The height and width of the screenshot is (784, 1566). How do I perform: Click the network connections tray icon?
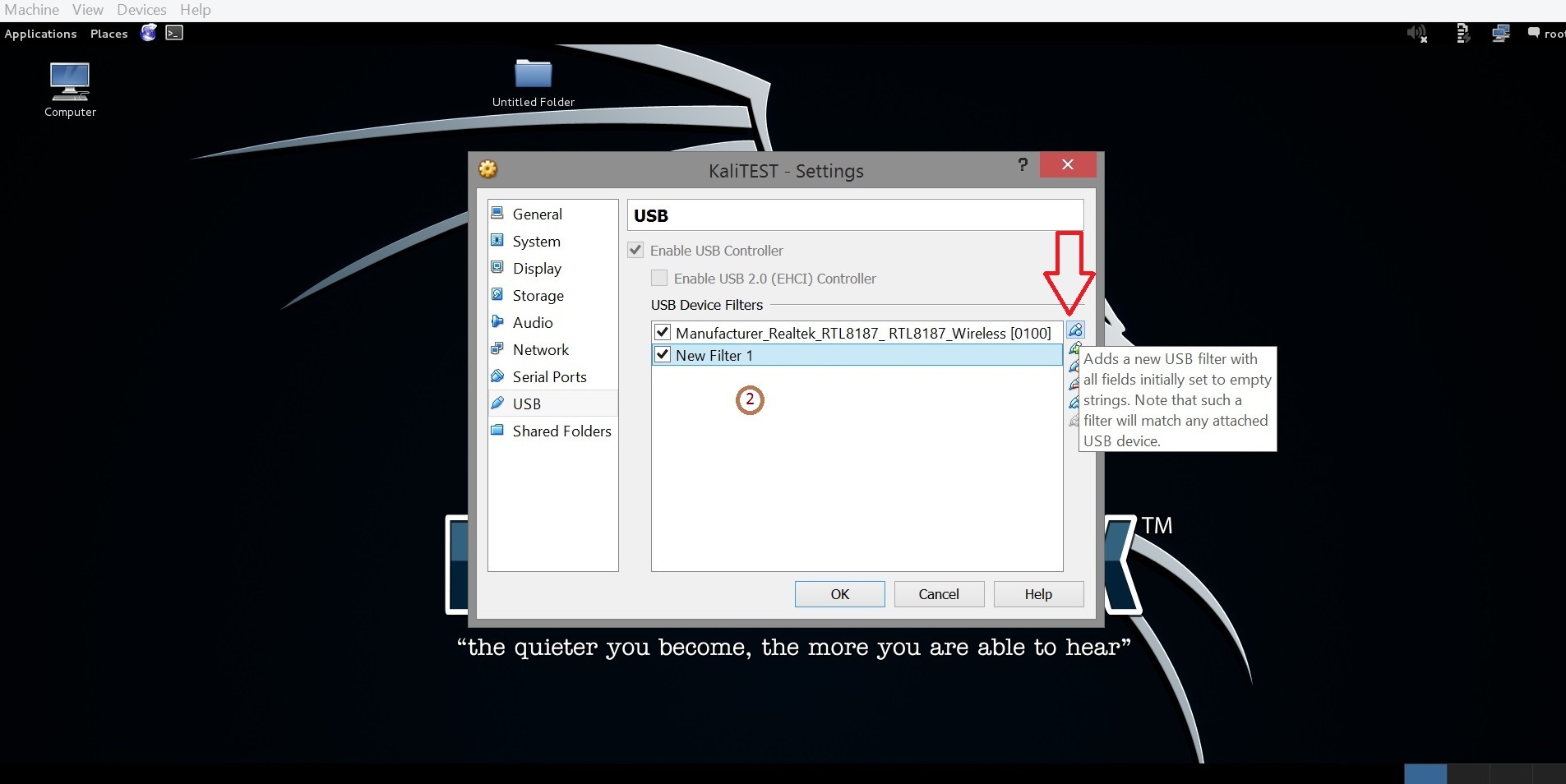coord(1501,34)
